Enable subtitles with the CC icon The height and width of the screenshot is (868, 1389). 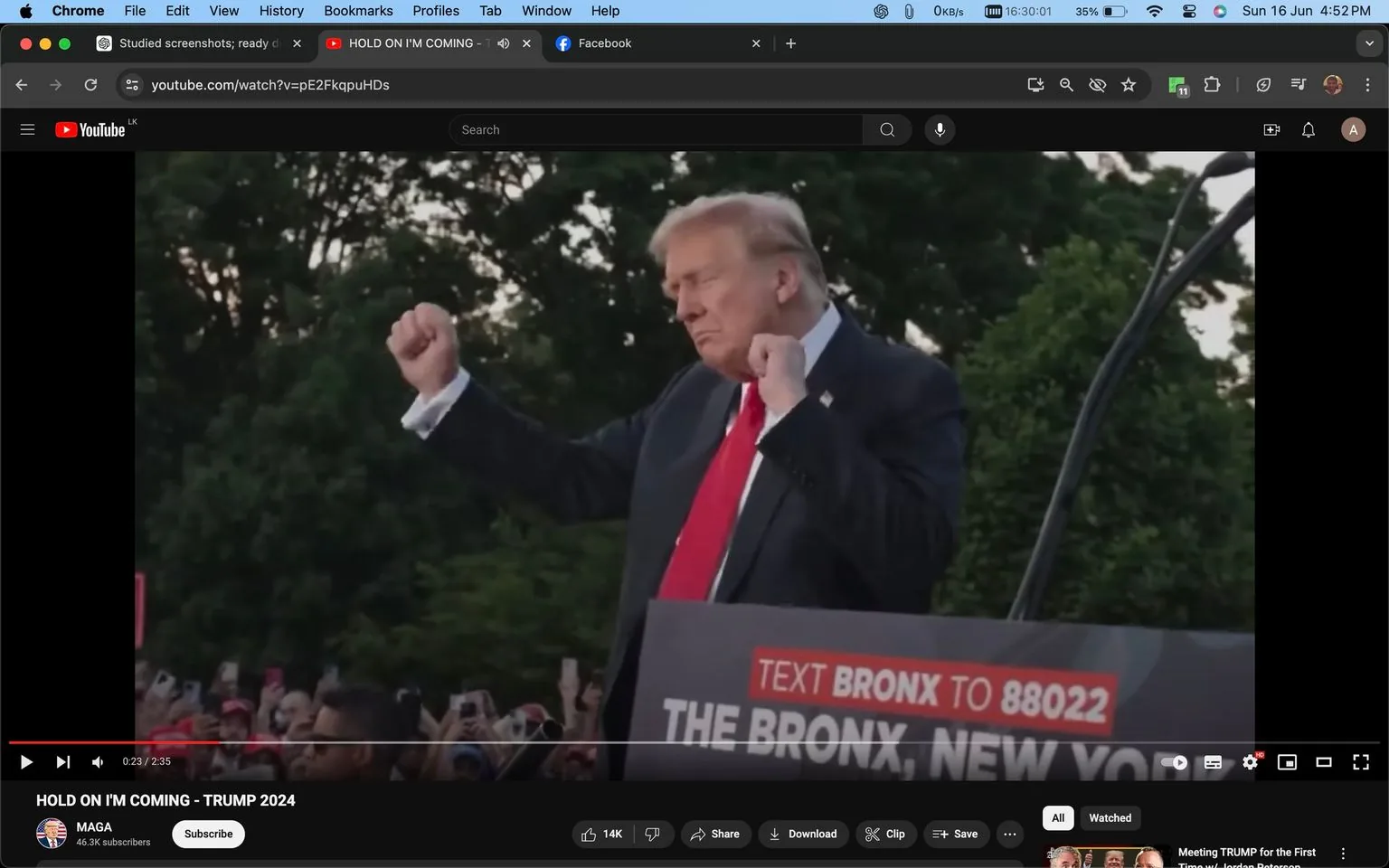(1213, 762)
